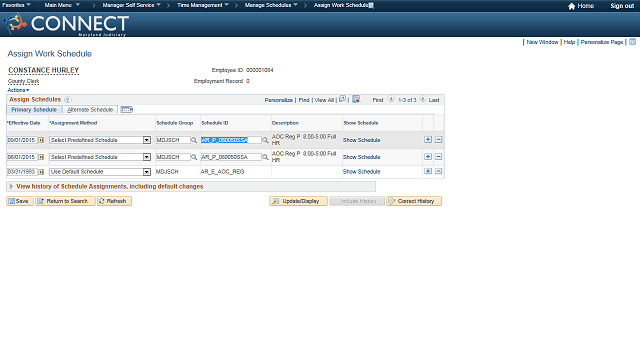
Task: Expand View history of Schedule Assignments section
Action: pos(11,187)
